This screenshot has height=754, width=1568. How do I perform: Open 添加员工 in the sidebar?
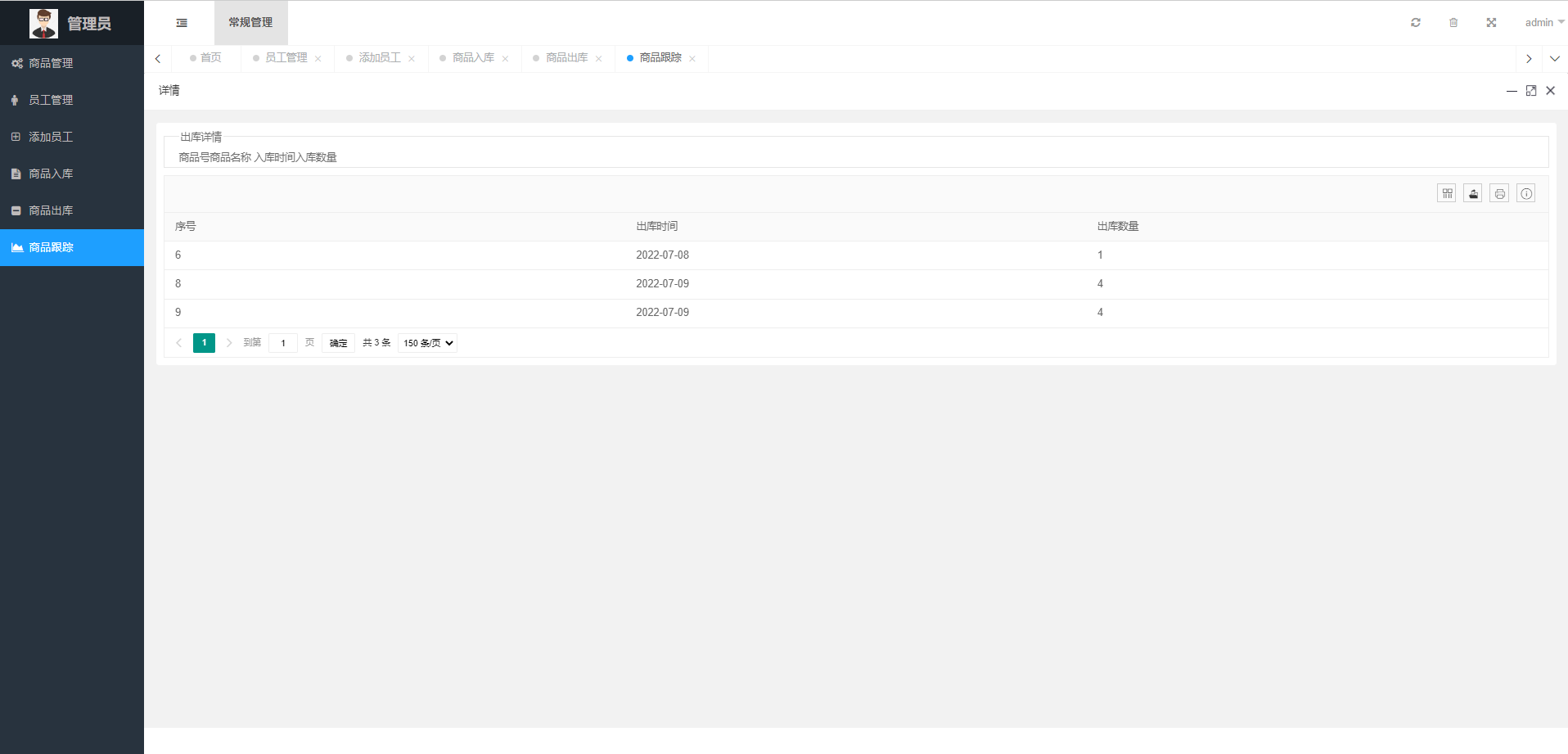(x=72, y=137)
